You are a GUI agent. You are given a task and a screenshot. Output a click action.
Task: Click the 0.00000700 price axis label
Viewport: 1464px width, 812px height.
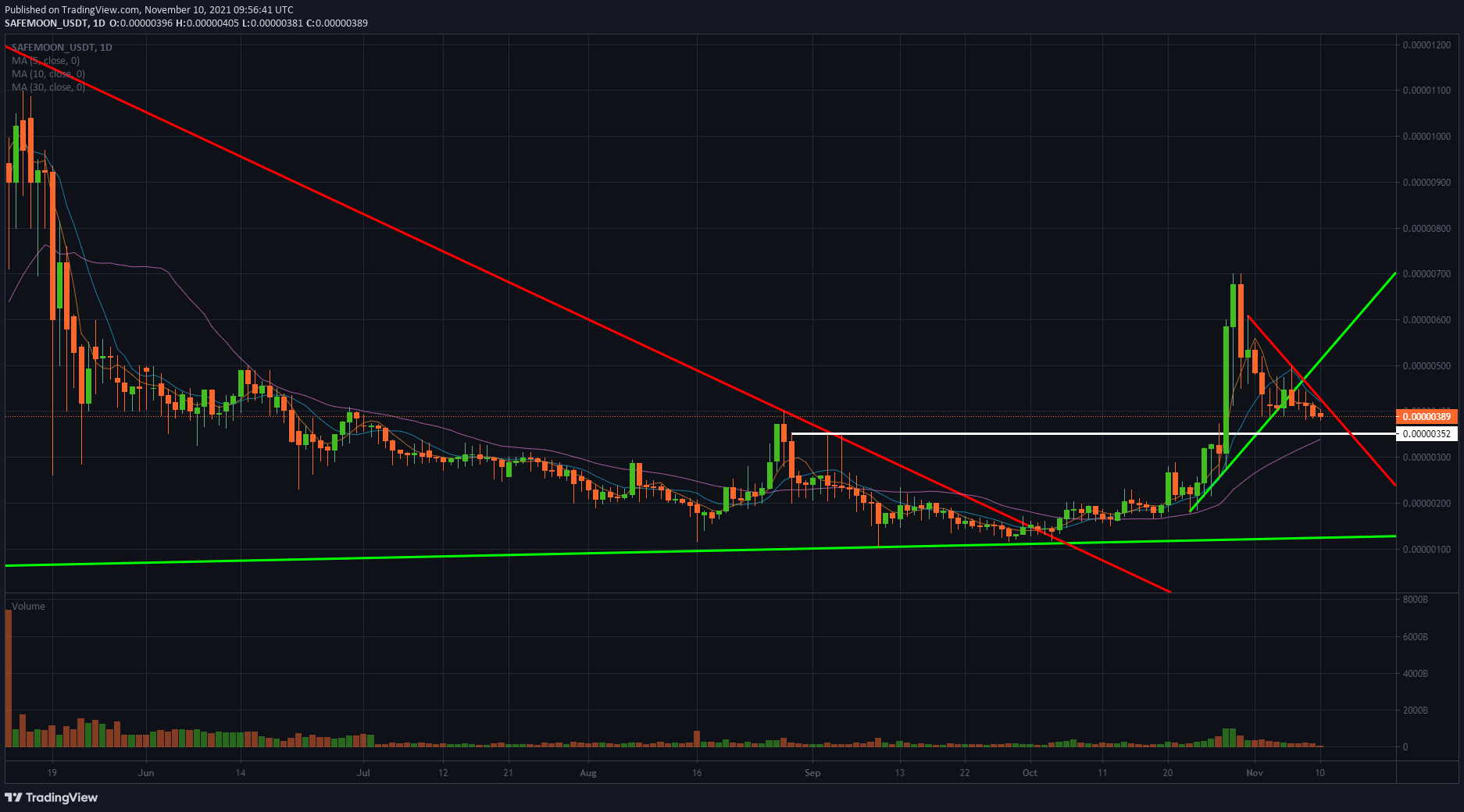click(x=1427, y=274)
